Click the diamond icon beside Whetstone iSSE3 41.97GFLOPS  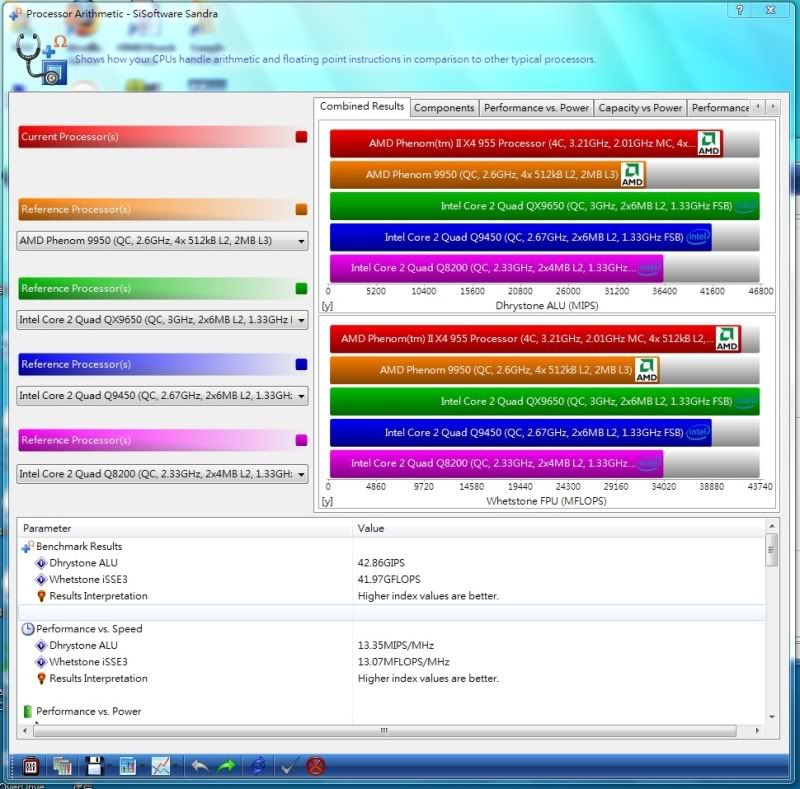pos(41,579)
